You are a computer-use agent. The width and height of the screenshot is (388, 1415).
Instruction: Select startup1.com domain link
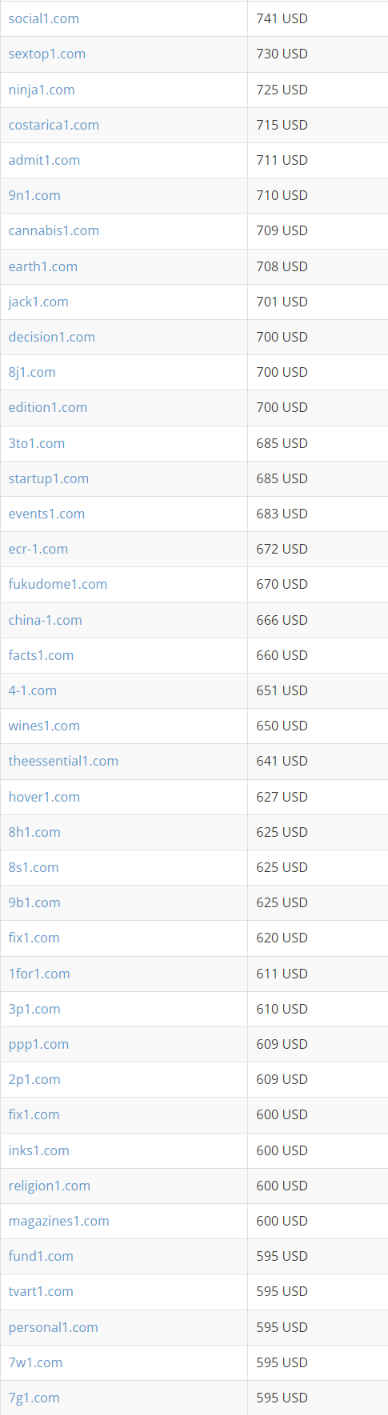pos(49,479)
